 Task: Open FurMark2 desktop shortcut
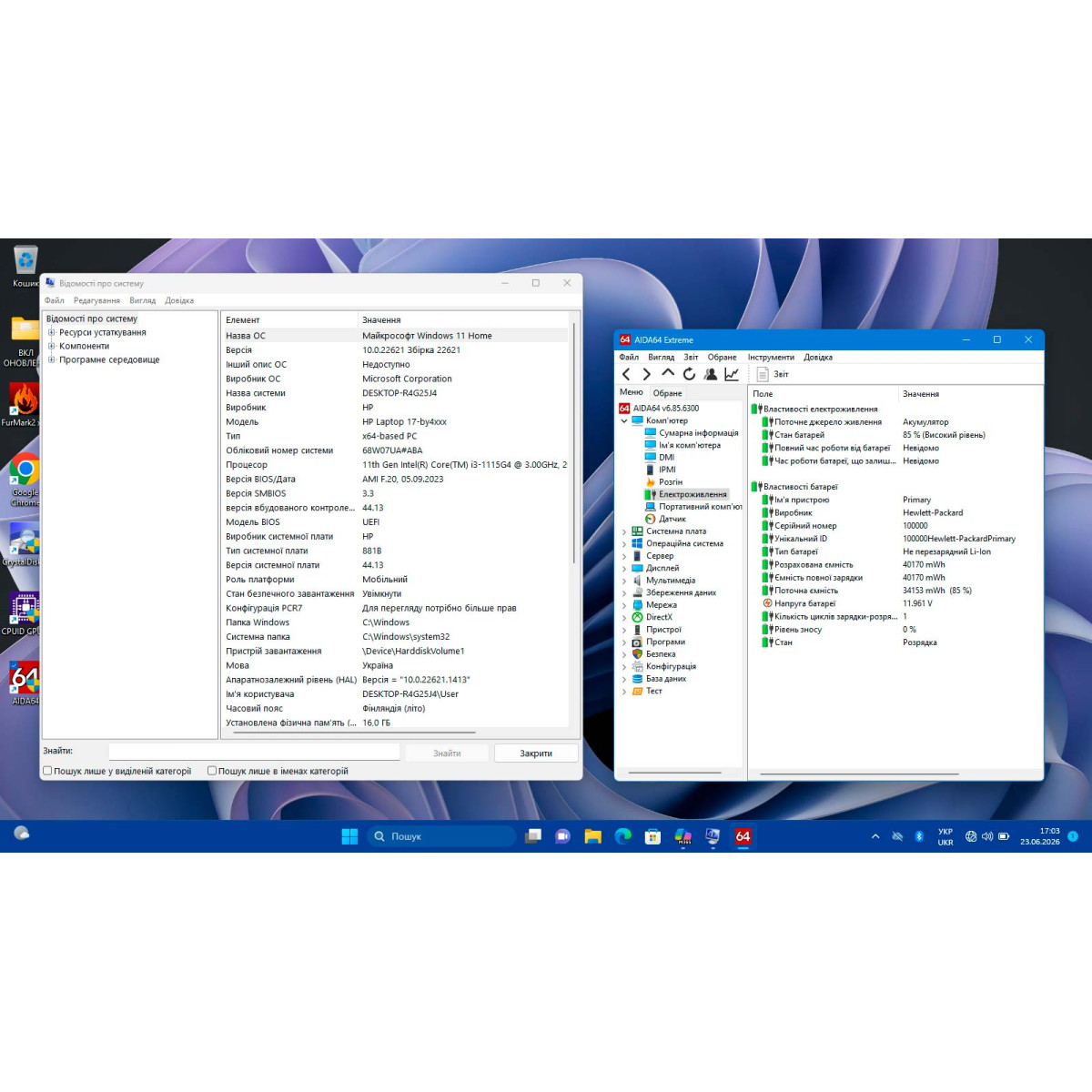point(23,406)
